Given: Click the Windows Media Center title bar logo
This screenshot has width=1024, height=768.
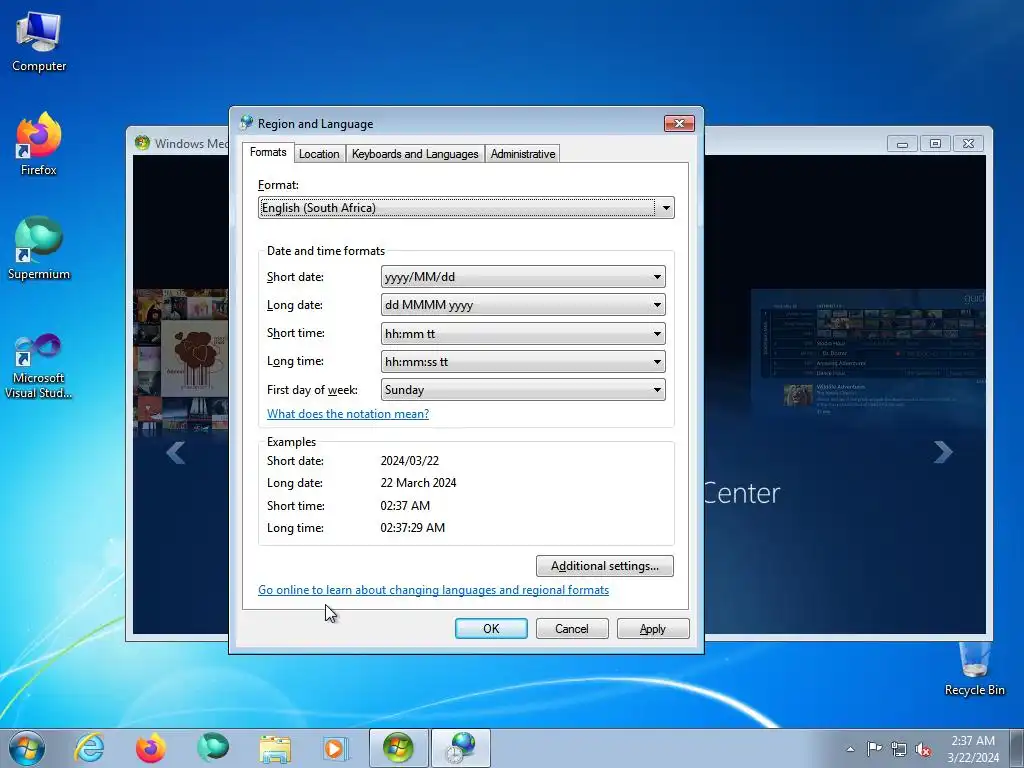Looking at the screenshot, I should click(142, 143).
